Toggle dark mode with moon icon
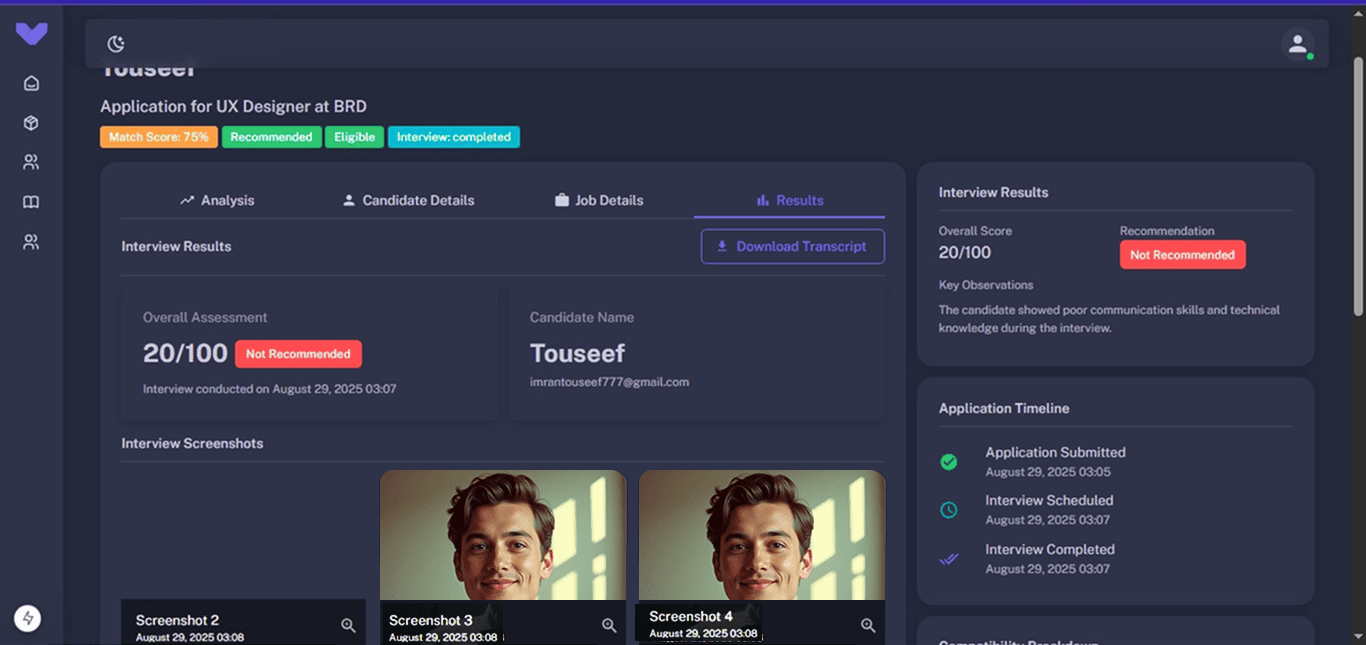The height and width of the screenshot is (645, 1366). [116, 44]
